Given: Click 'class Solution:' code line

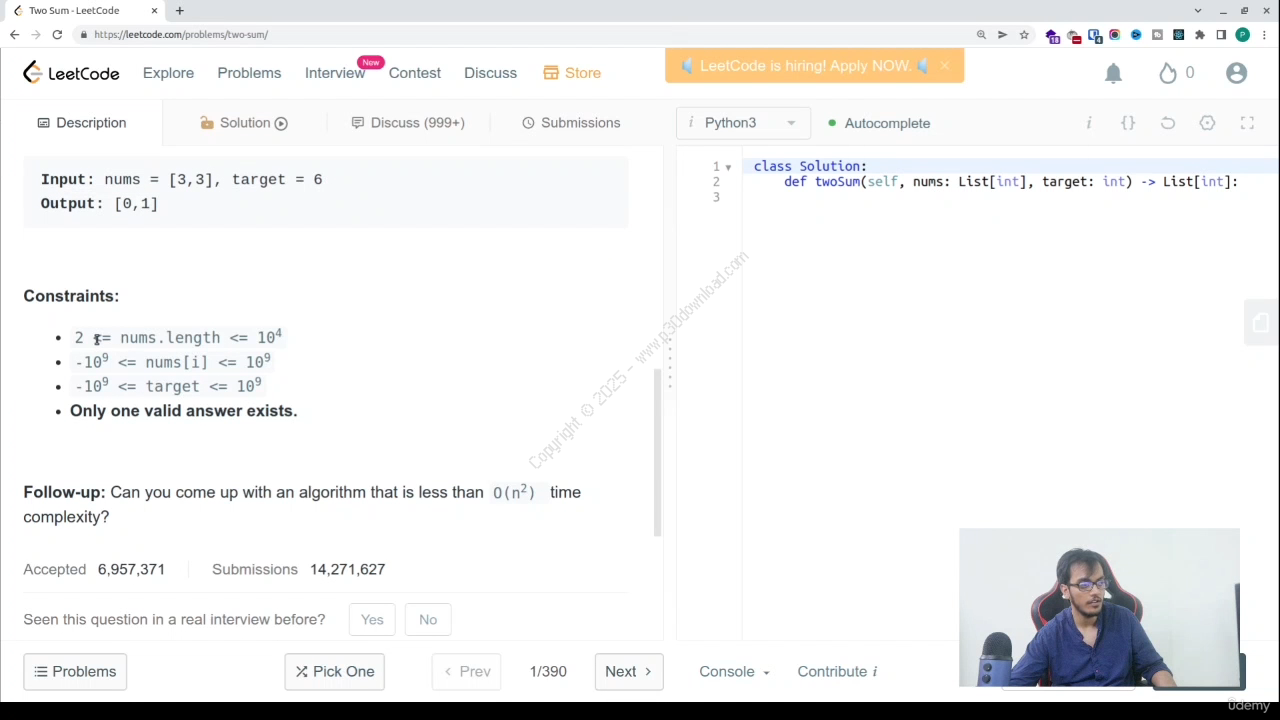Looking at the screenshot, I should click(x=810, y=167).
